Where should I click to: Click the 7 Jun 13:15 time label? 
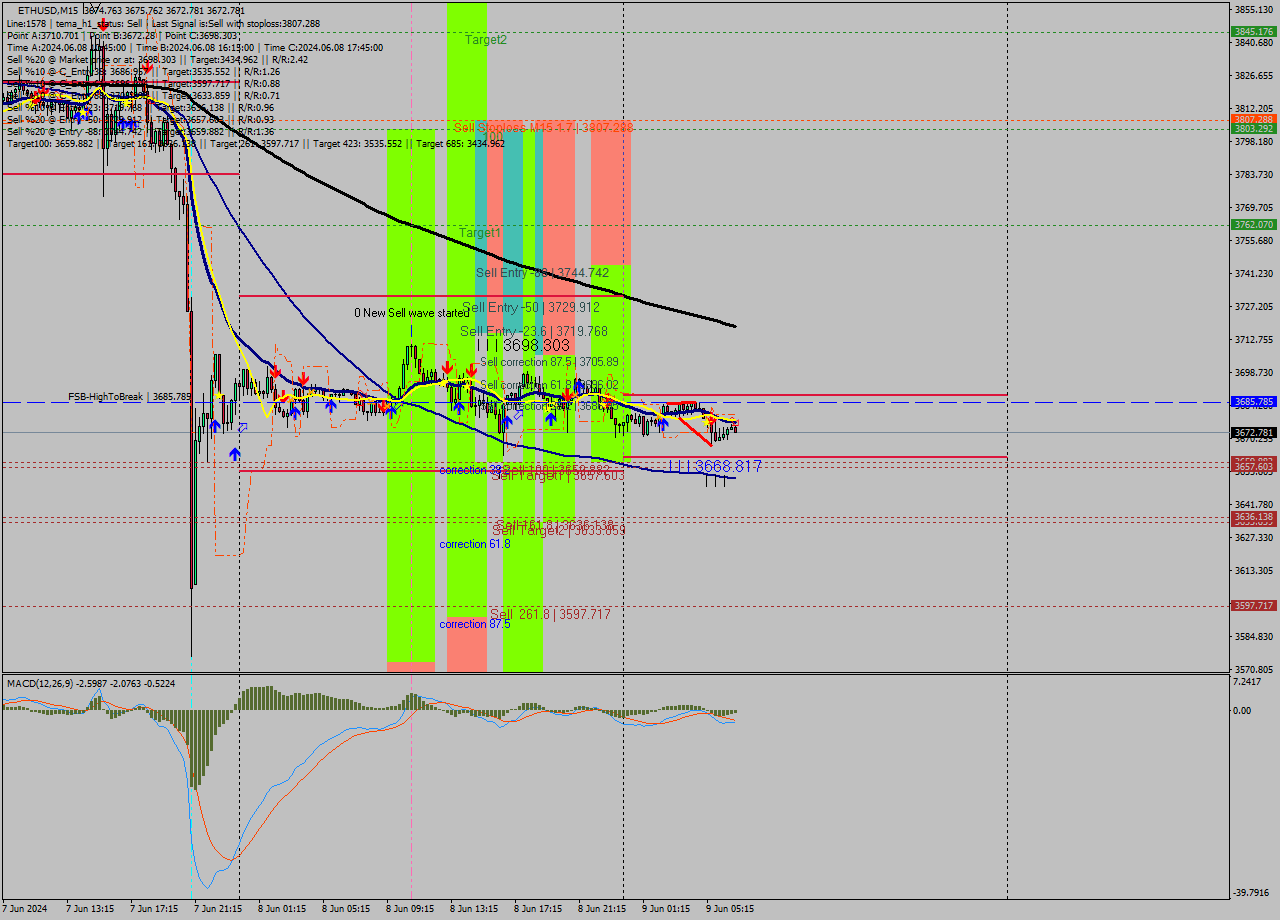(89, 909)
